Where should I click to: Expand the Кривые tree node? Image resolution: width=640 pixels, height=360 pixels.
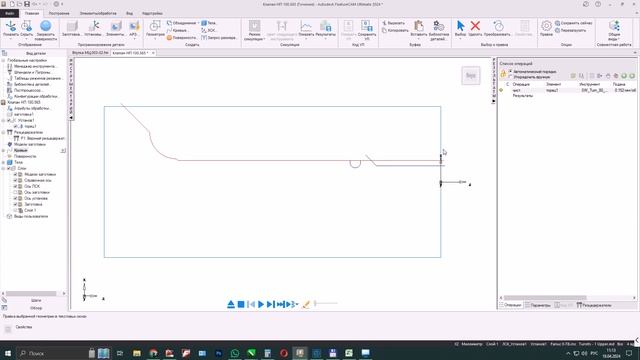point(3,150)
